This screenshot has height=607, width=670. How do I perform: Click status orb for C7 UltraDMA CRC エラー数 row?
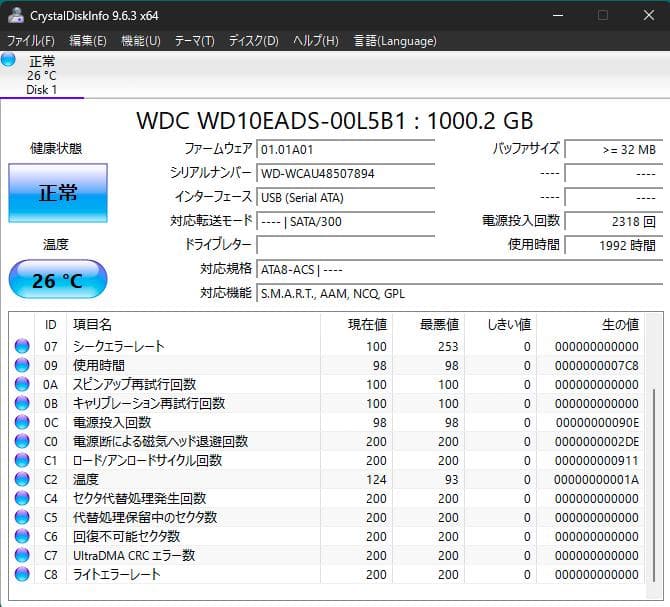tap(22, 555)
